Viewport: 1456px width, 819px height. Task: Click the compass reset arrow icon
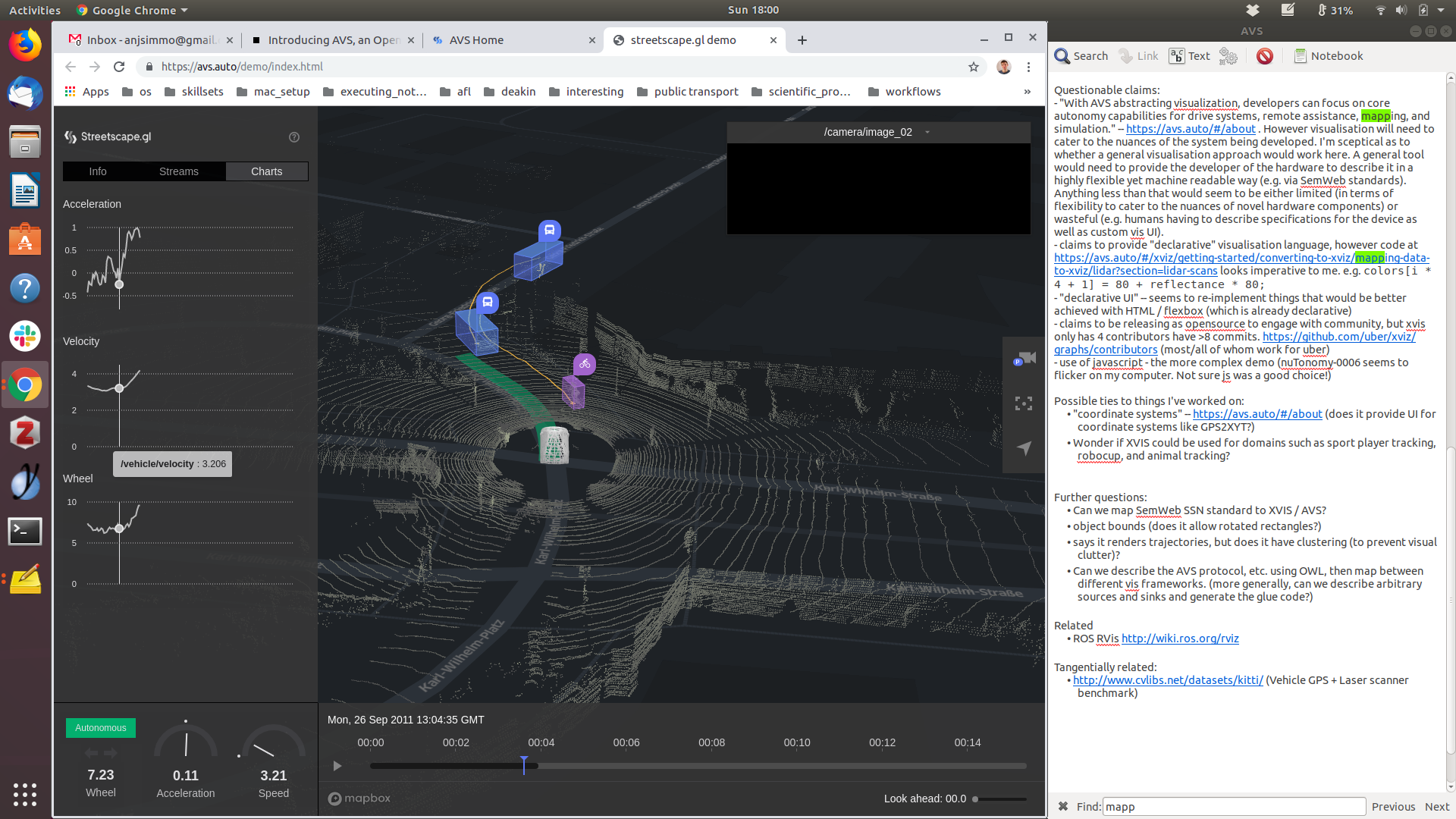(1024, 448)
